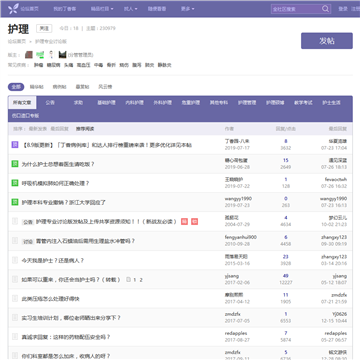This screenshot has width=360, height=360.
Task: Click green icon beside 呼吸机模拟肺 thread
Action: pos(15,183)
